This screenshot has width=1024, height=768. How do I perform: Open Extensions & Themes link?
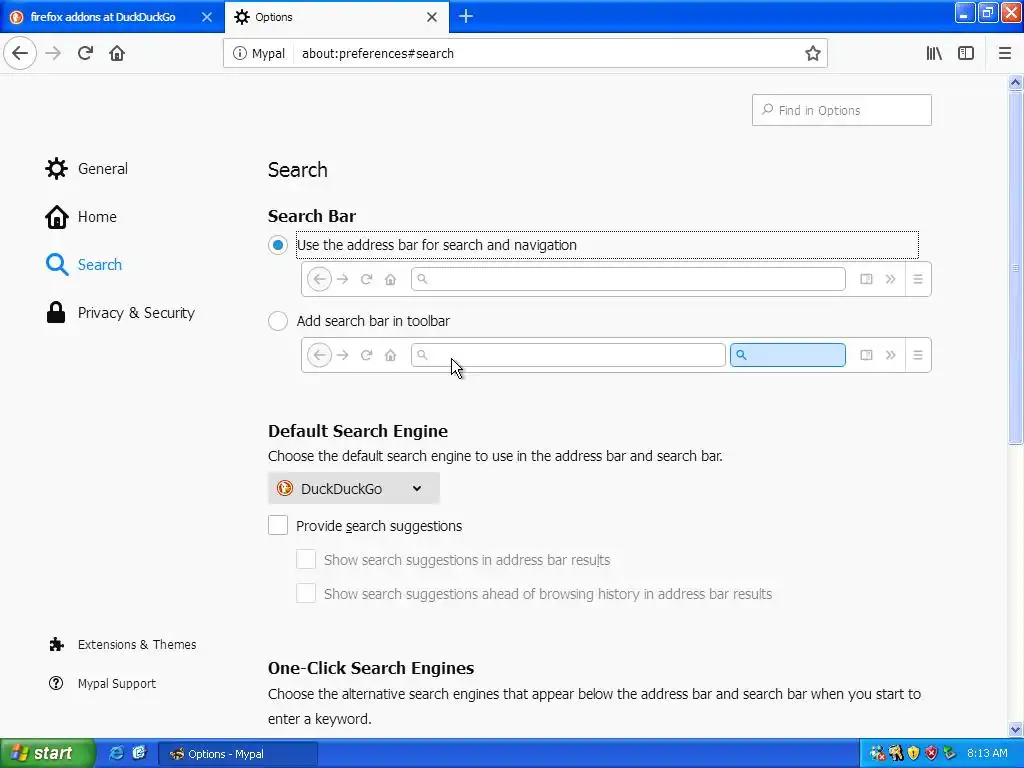point(122,645)
